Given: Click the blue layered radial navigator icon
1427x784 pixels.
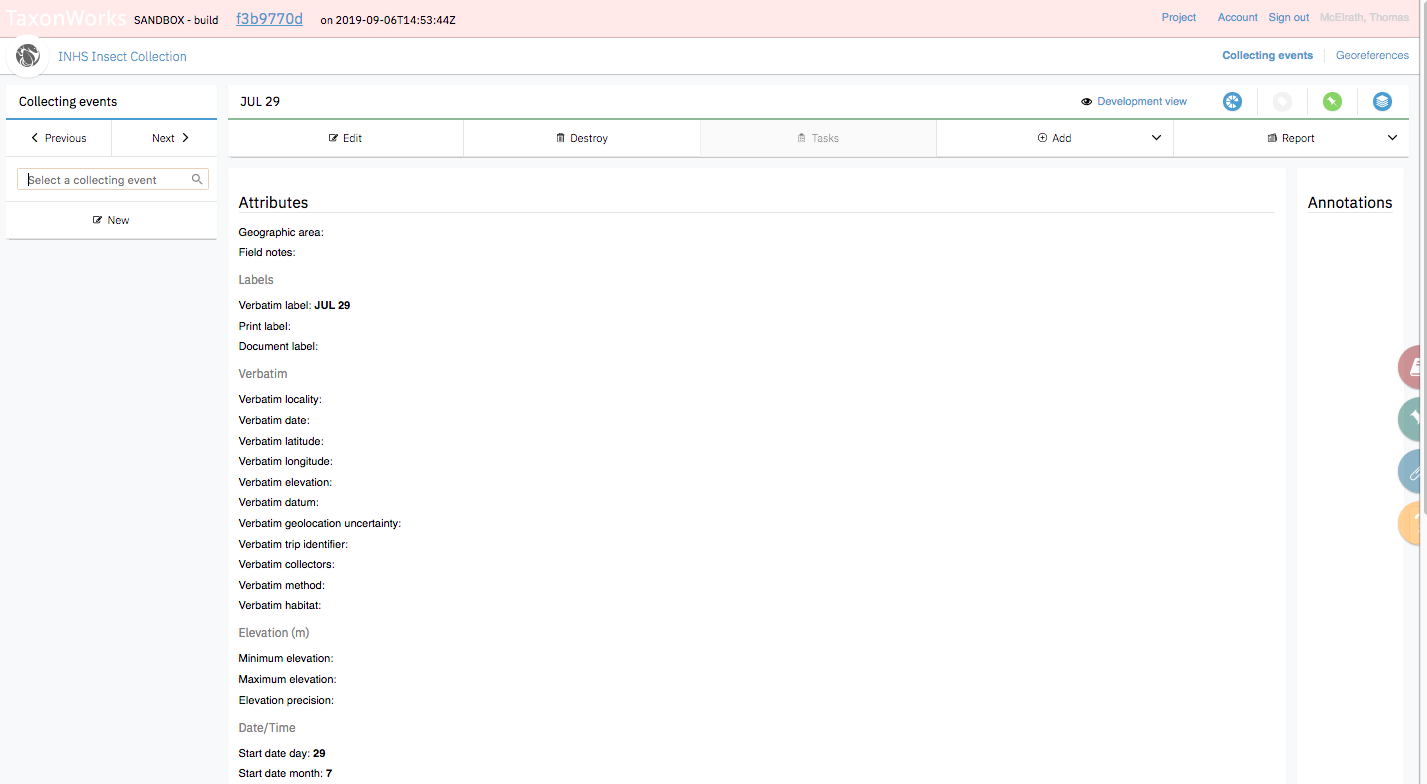Looking at the screenshot, I should 1382,101.
